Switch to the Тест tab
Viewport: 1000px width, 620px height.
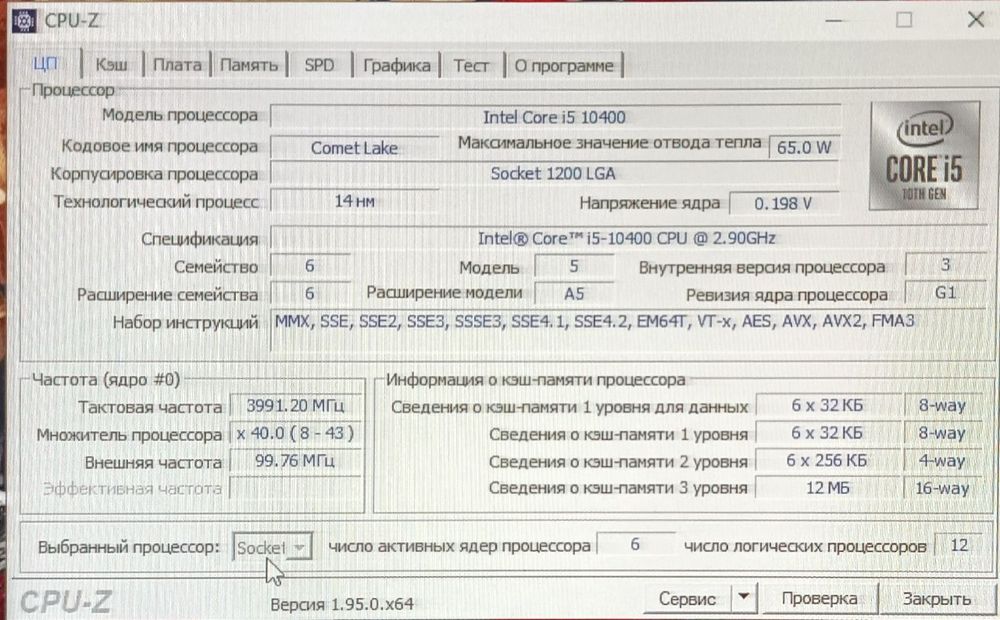(x=471, y=65)
